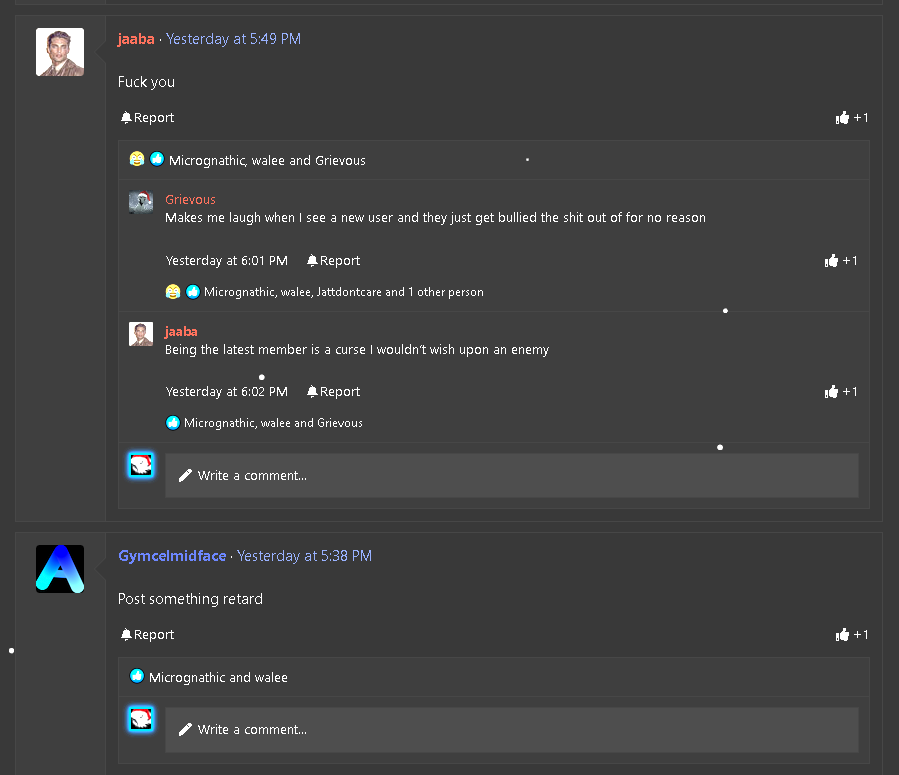Open Gymcelmidface username link
The width and height of the screenshot is (899, 775).
pyautogui.click(x=172, y=556)
